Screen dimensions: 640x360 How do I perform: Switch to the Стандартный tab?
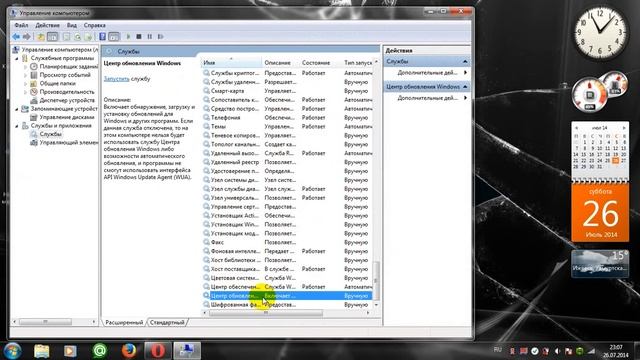[x=167, y=322]
